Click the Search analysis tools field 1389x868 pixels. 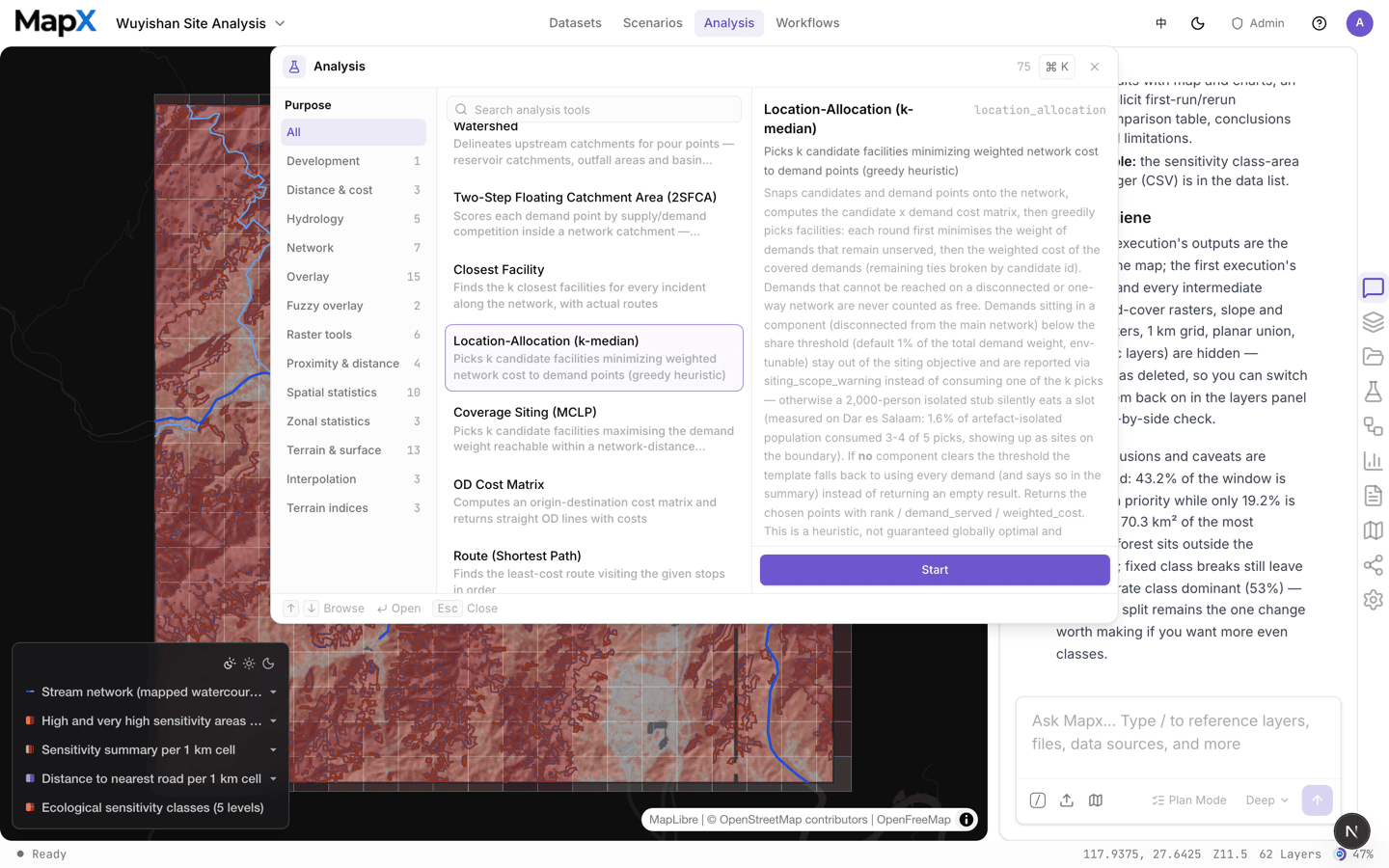pyautogui.click(x=594, y=110)
